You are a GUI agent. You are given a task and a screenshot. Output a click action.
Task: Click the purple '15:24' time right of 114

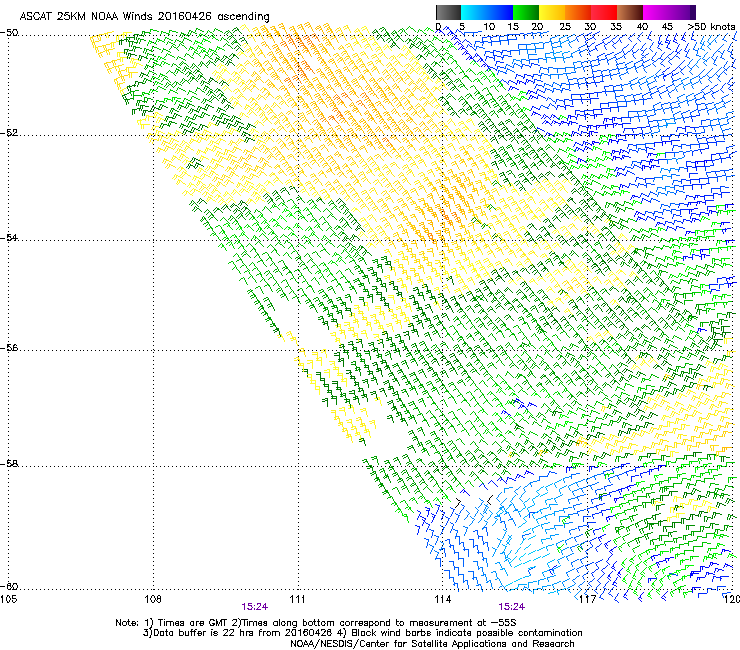click(x=512, y=607)
